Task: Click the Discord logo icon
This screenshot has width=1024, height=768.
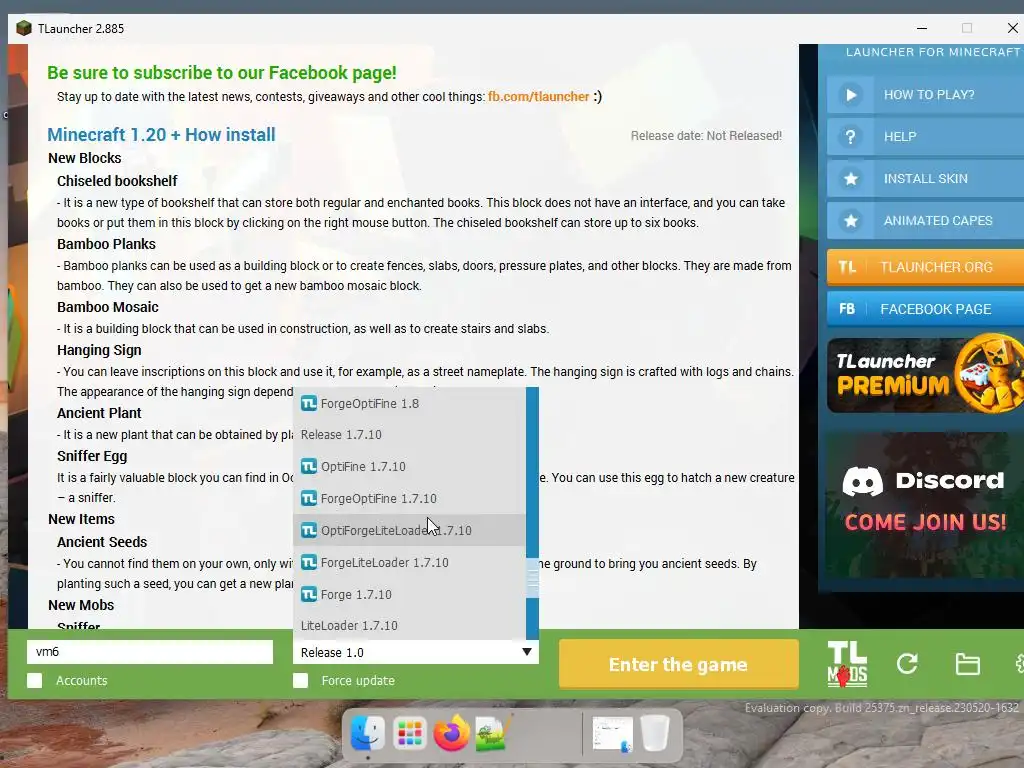Action: pos(862,481)
